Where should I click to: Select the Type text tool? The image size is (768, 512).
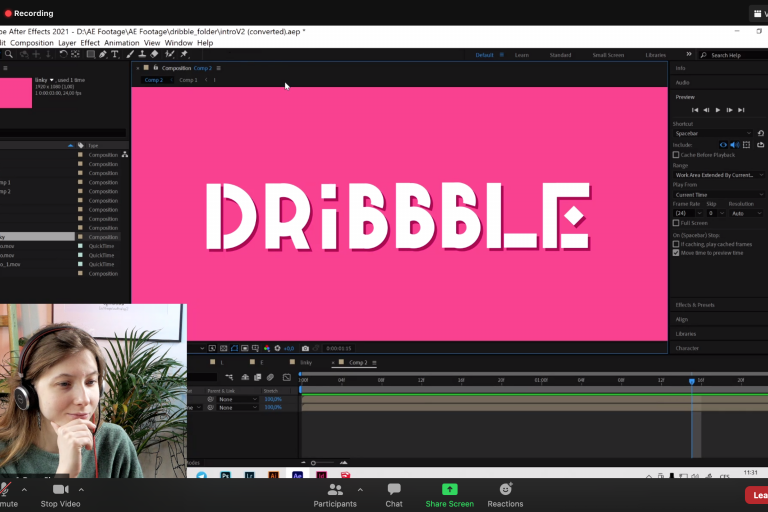coord(116,54)
